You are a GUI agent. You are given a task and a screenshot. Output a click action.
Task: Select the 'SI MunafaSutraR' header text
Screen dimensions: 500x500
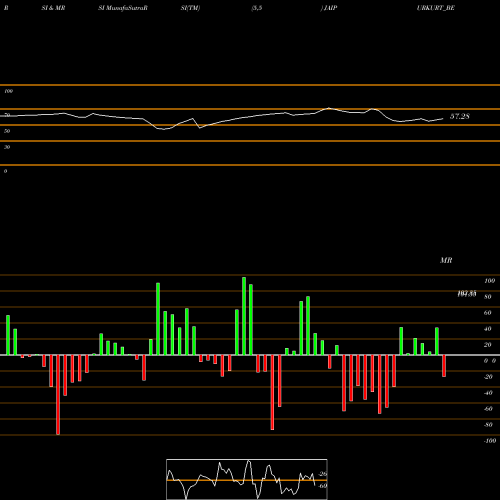tap(123, 8)
